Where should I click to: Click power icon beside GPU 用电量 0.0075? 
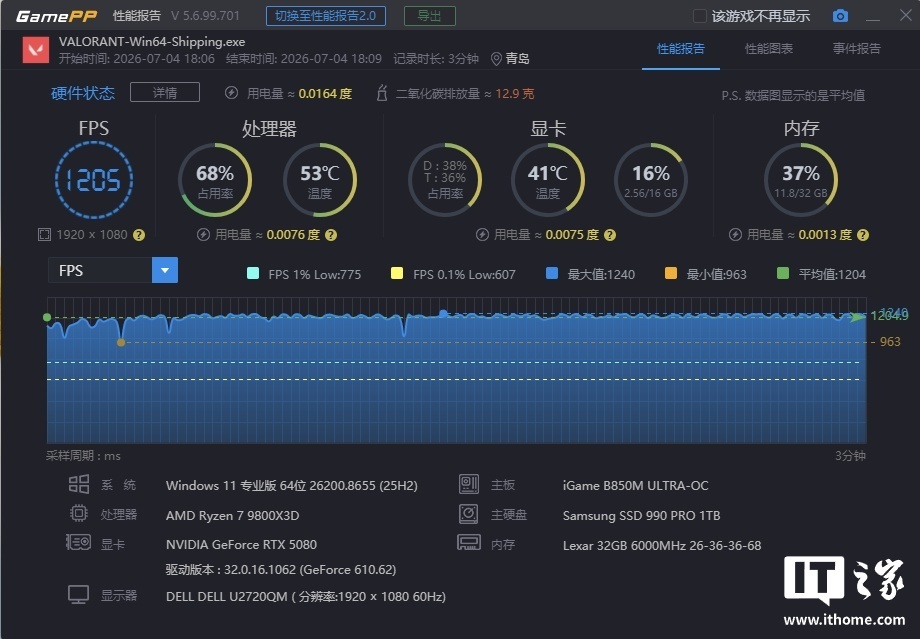pos(482,235)
